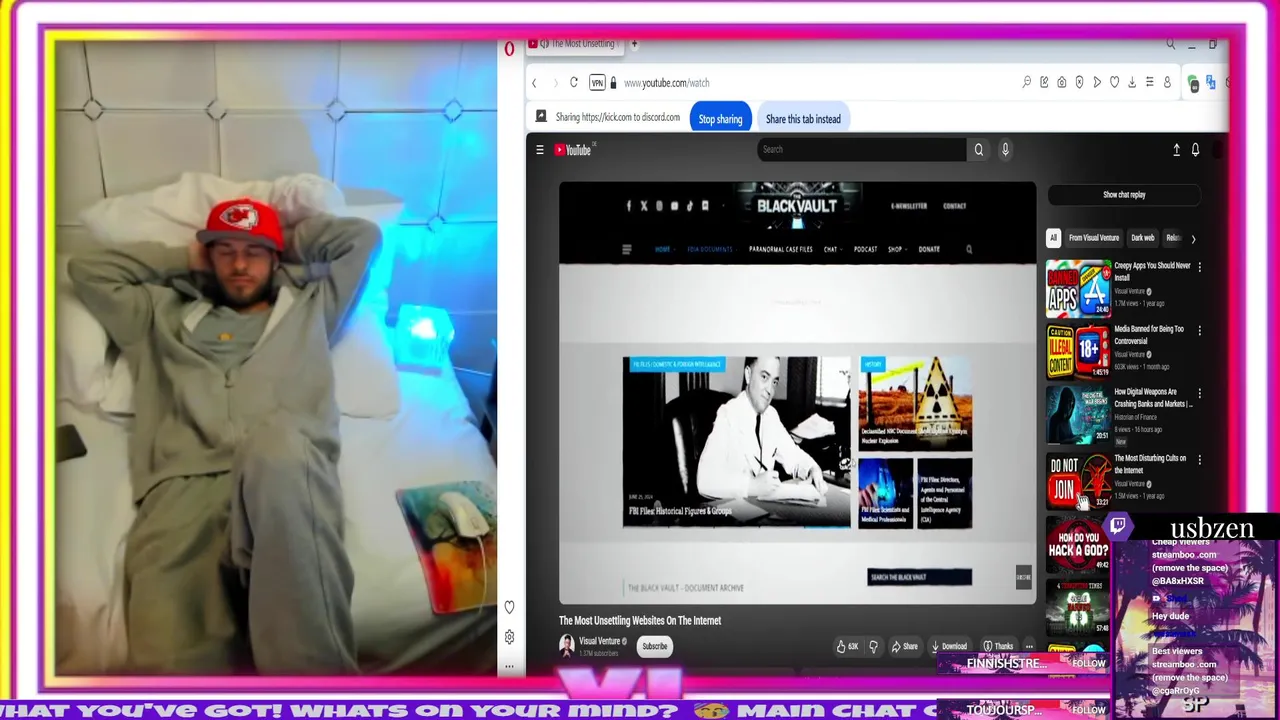Select the 'The Most Unsettling' browser tab
This screenshot has height=720, width=1280.
[x=578, y=44]
